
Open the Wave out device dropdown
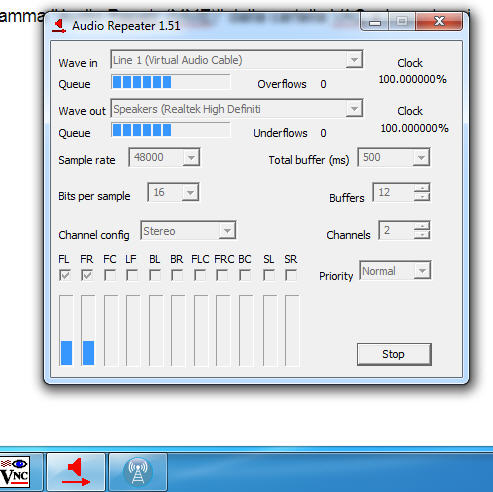[x=237, y=109]
